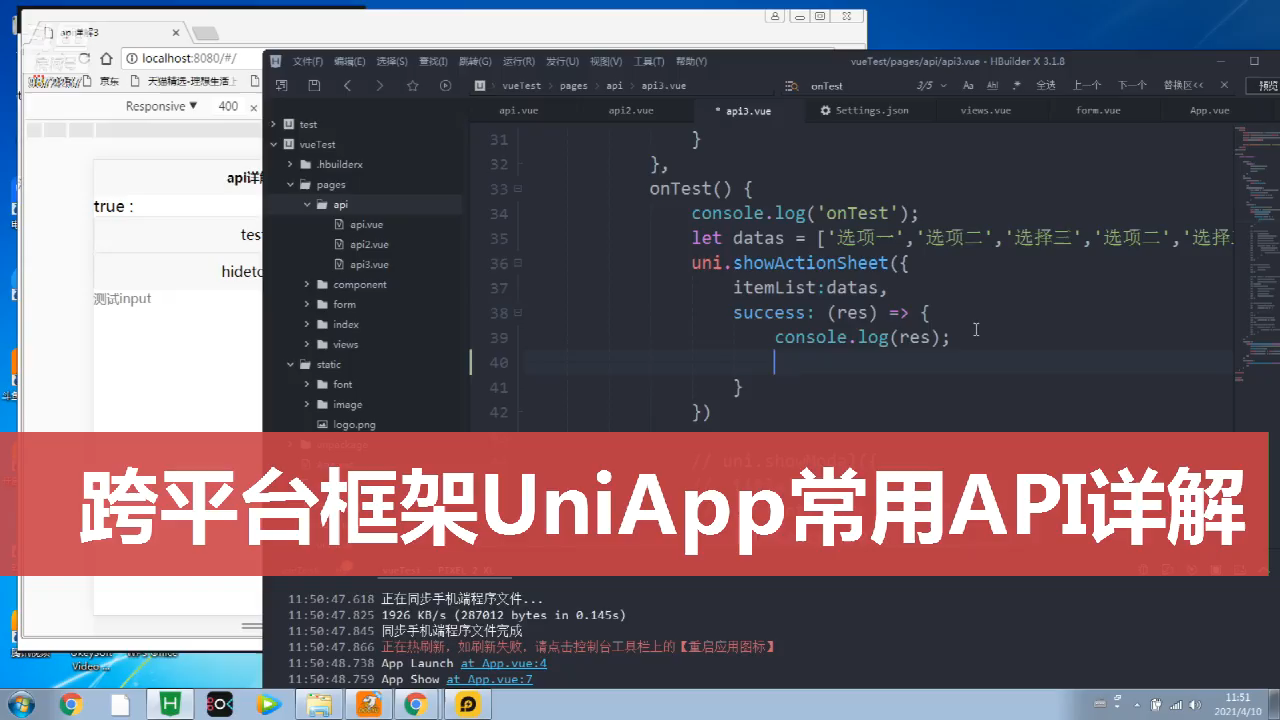Click the find options icon beside onTest field
This screenshot has width=1280, height=720.
[791, 86]
